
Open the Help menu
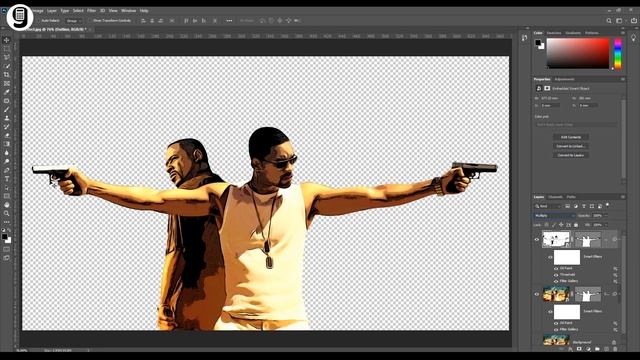tap(144, 11)
